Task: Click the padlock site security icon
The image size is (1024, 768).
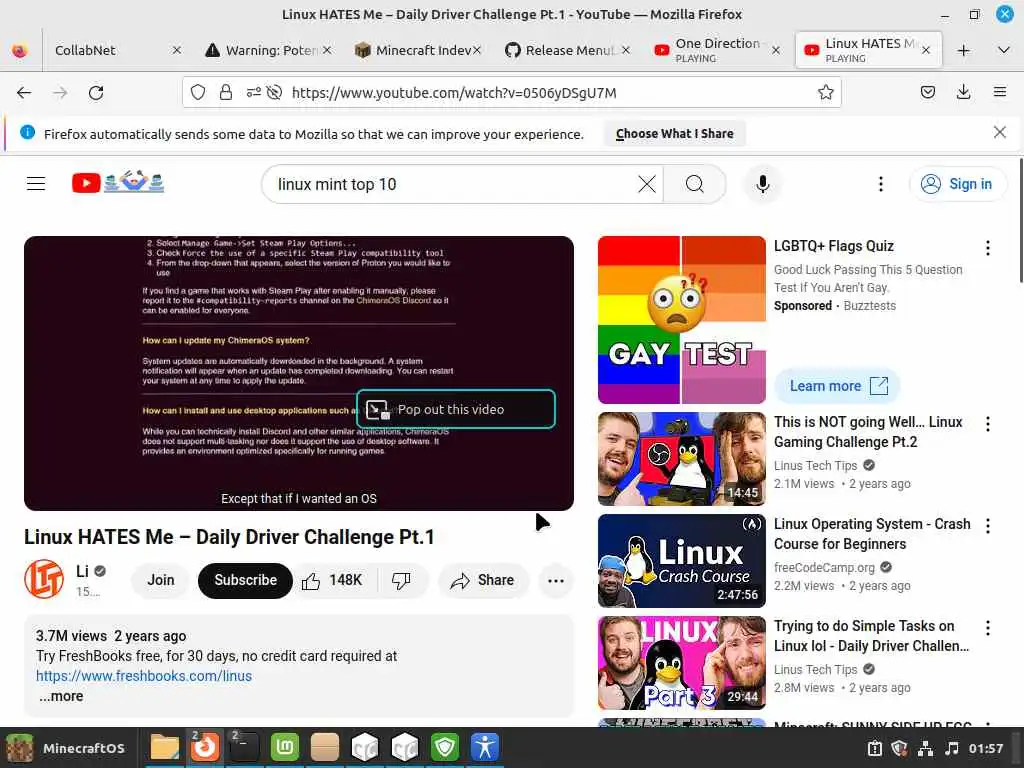Action: 226,93
